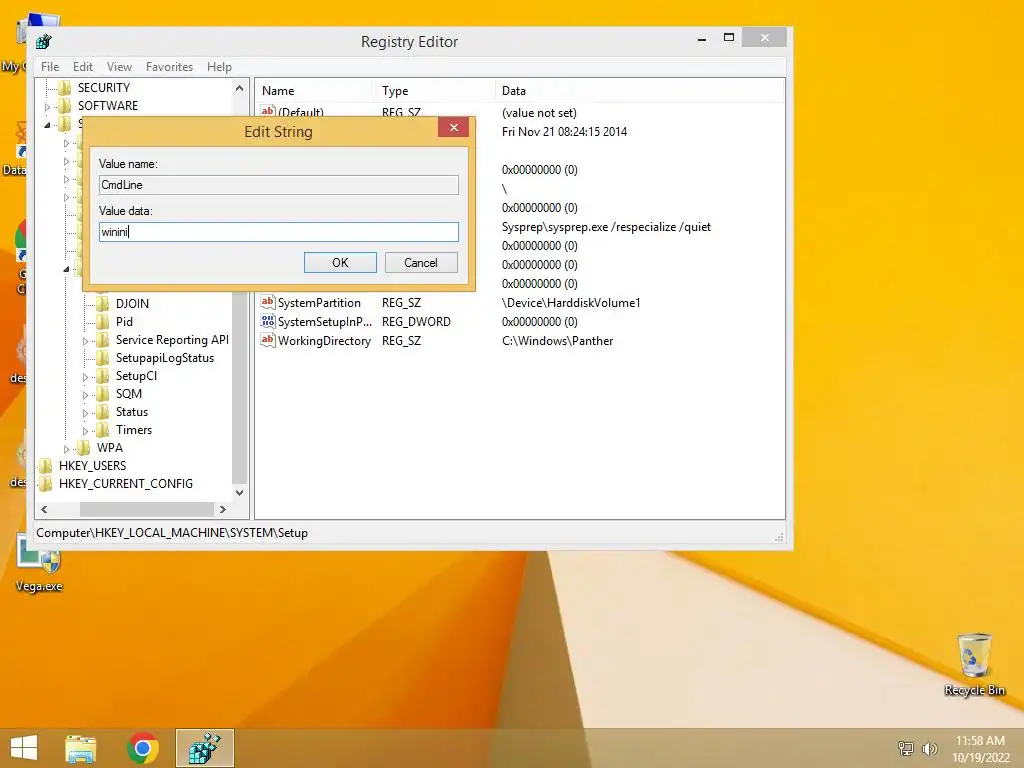The width and height of the screenshot is (1024, 768).
Task: Click the Timers folder icon
Action: 103,430
